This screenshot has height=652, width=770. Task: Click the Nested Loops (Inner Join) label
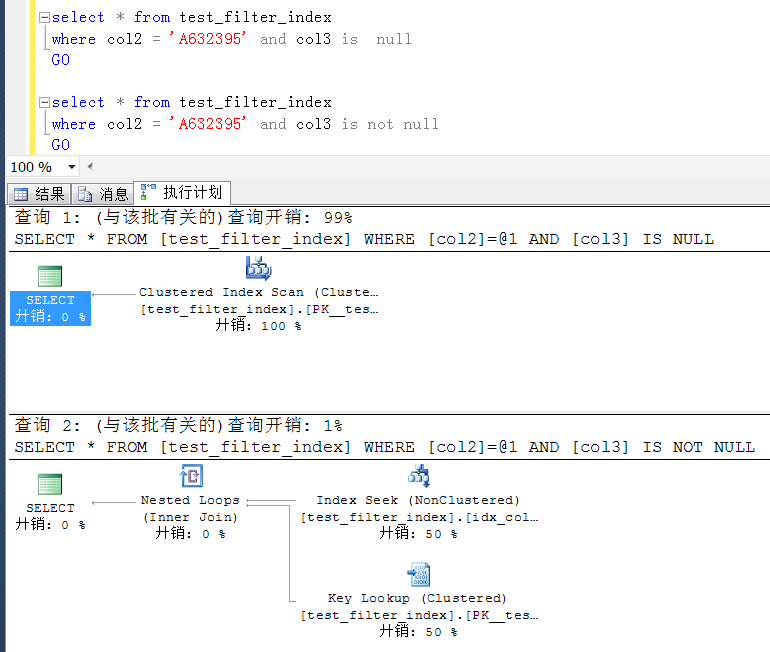click(190, 508)
